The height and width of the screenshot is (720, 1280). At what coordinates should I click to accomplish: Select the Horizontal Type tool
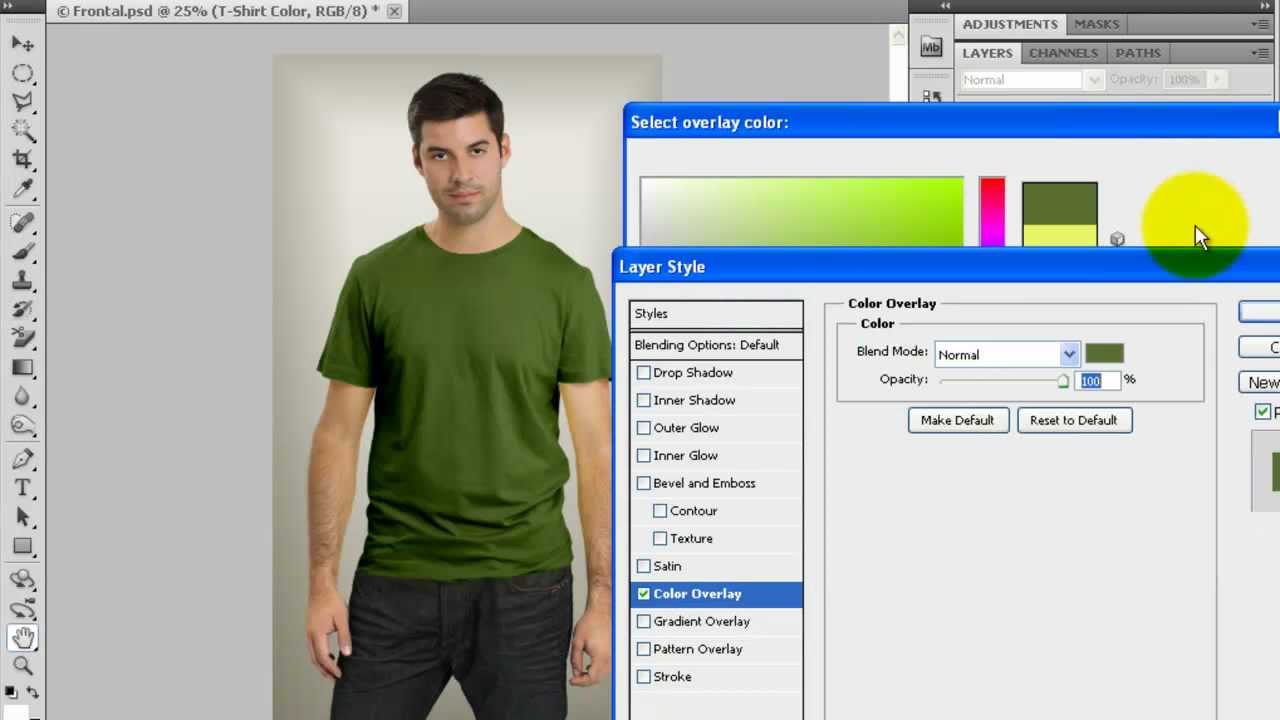pyautogui.click(x=22, y=488)
